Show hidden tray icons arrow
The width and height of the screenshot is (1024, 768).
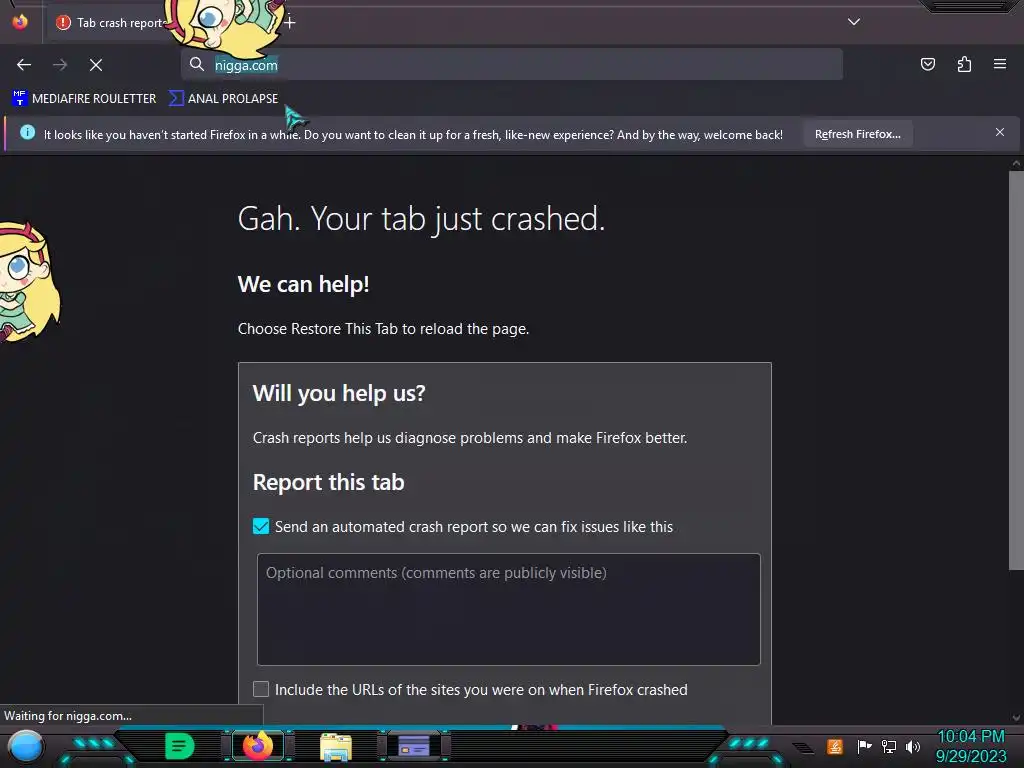click(x=804, y=748)
